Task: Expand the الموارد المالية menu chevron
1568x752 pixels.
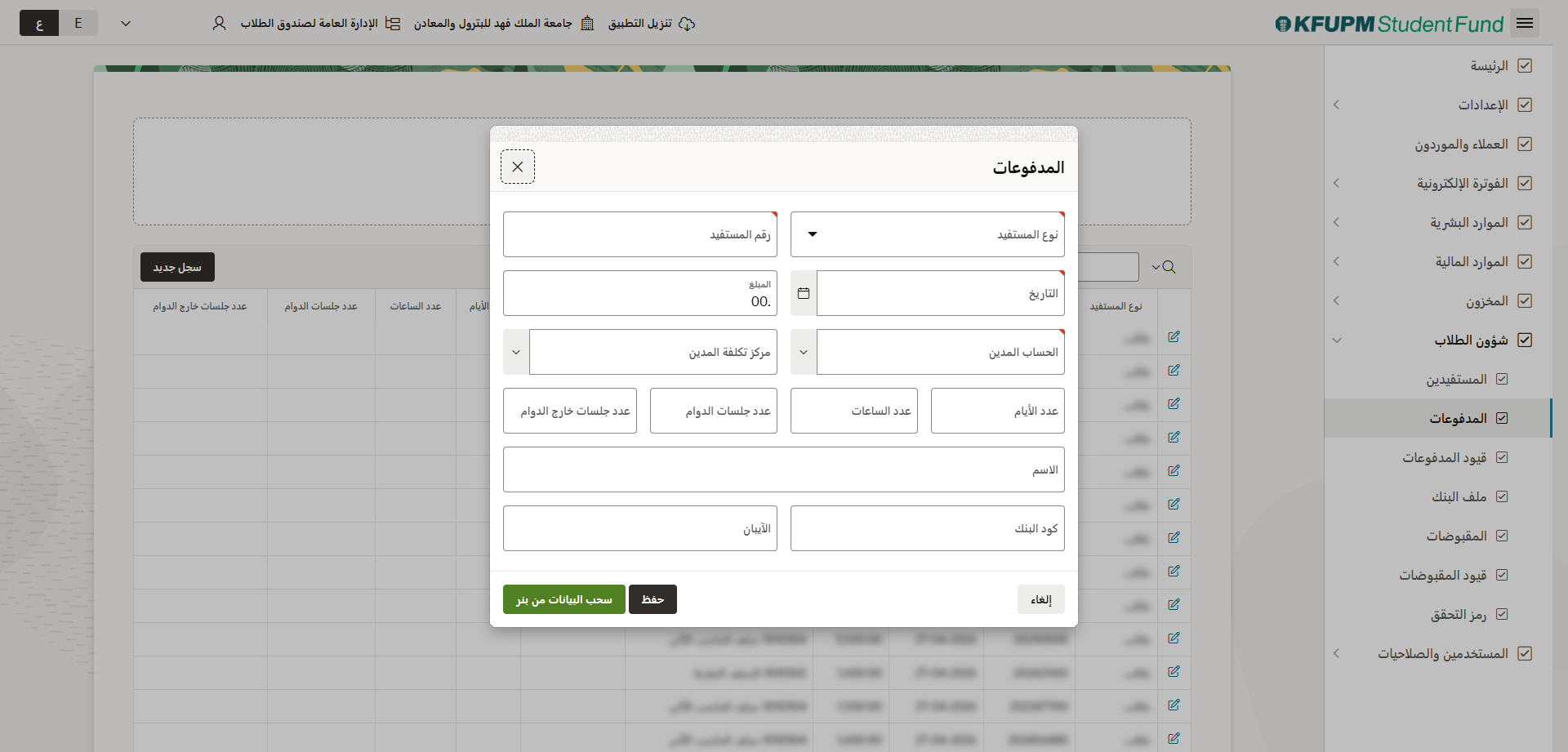Action: 1337,261
